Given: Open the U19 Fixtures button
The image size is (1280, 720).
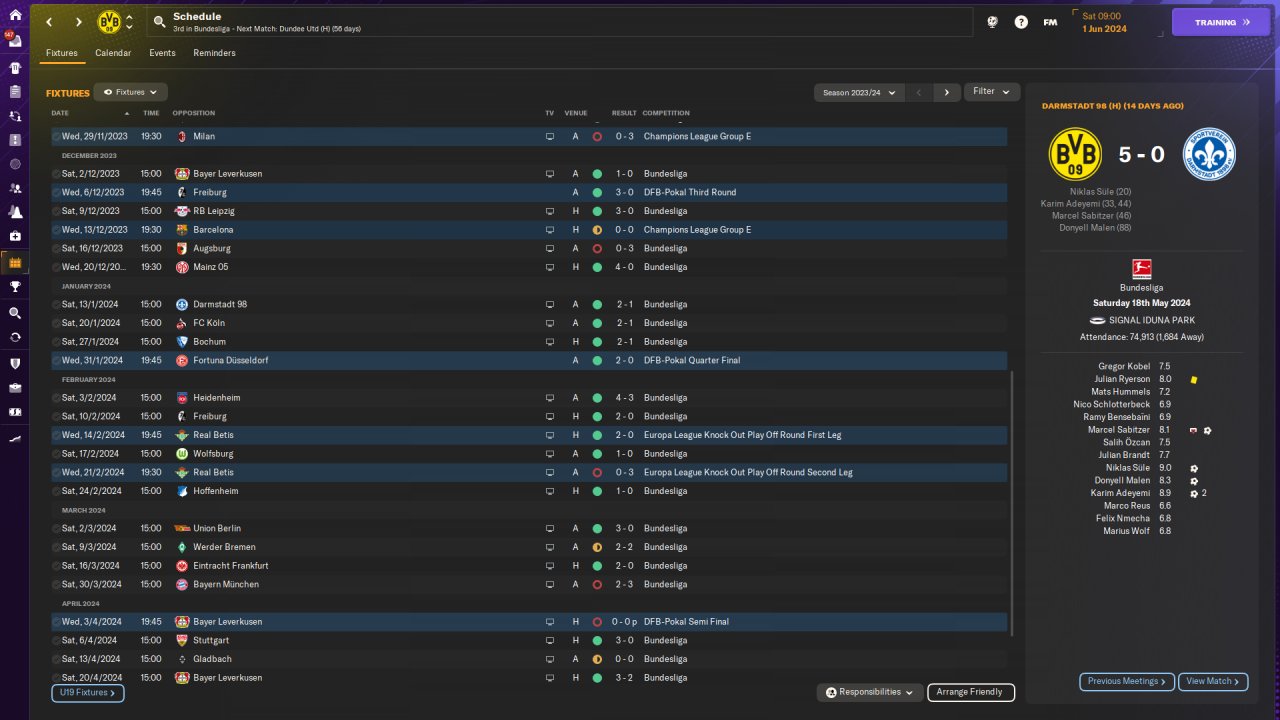Looking at the screenshot, I should pos(88,692).
